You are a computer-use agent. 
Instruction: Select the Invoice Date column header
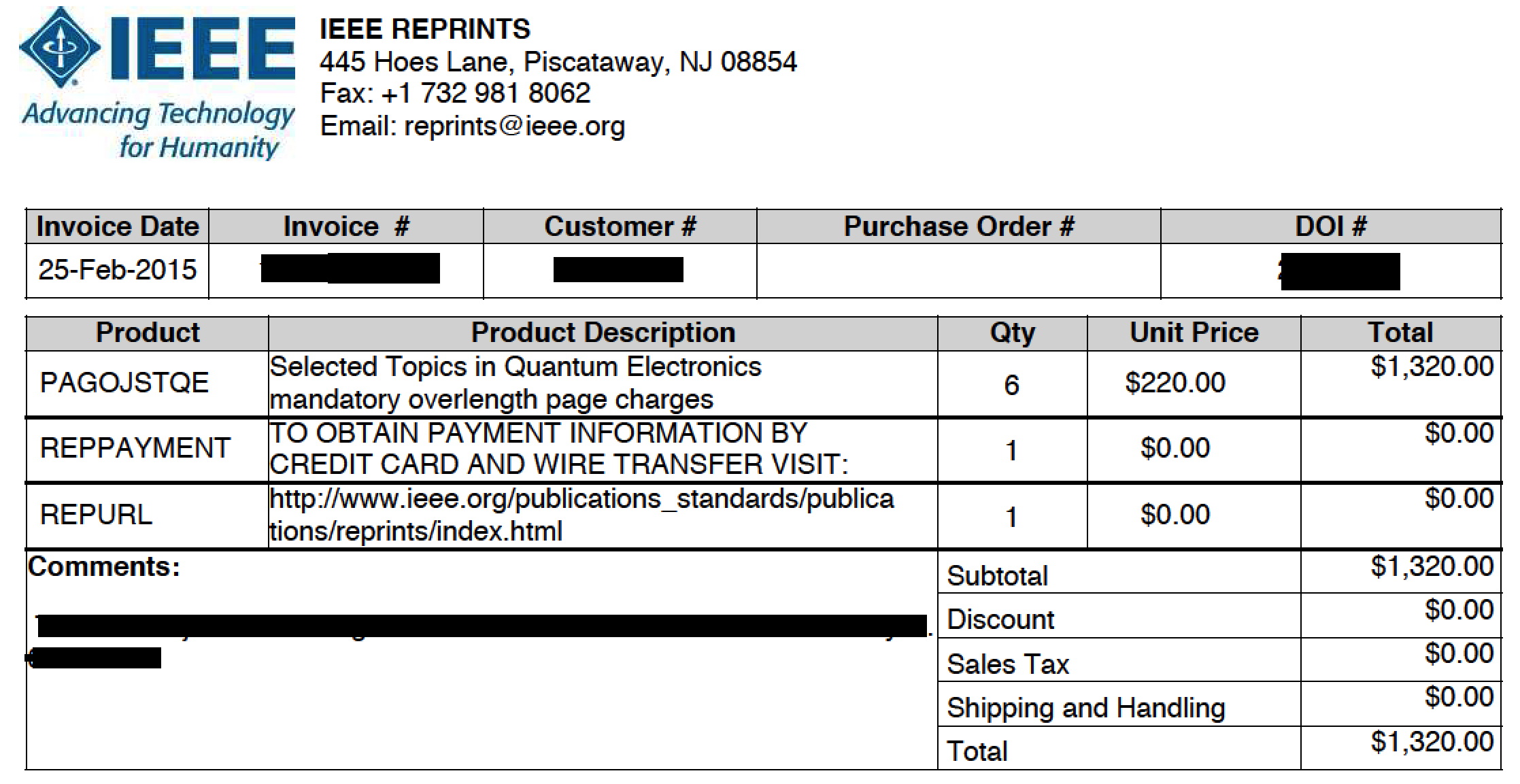tap(118, 226)
